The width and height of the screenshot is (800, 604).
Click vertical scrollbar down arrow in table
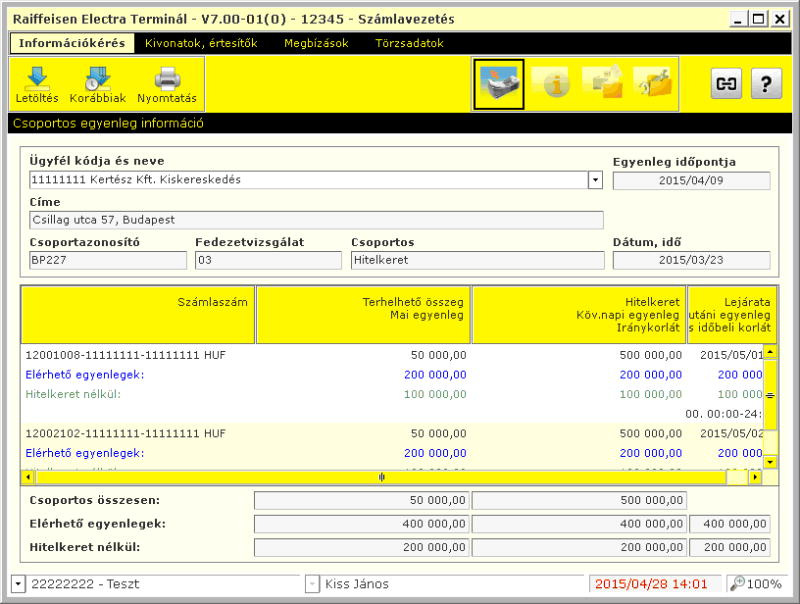point(770,462)
